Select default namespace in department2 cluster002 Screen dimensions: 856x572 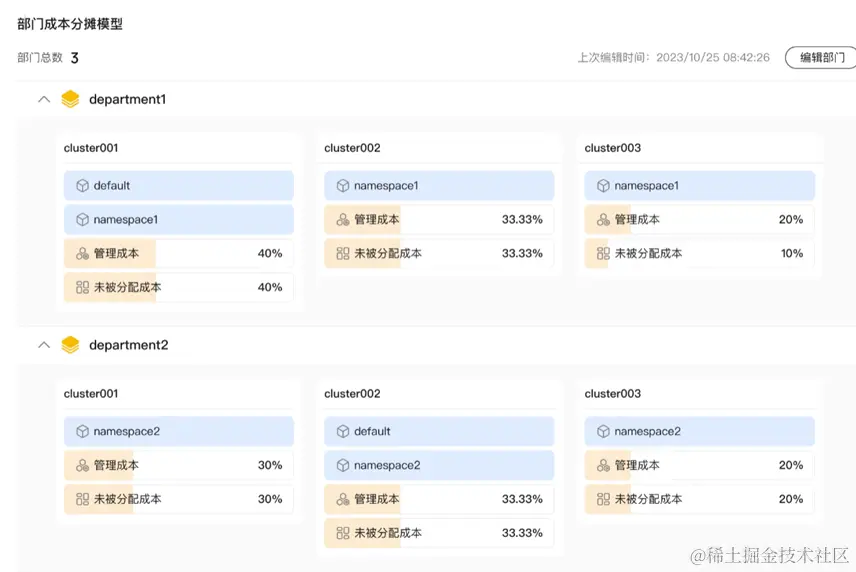[x=439, y=432]
